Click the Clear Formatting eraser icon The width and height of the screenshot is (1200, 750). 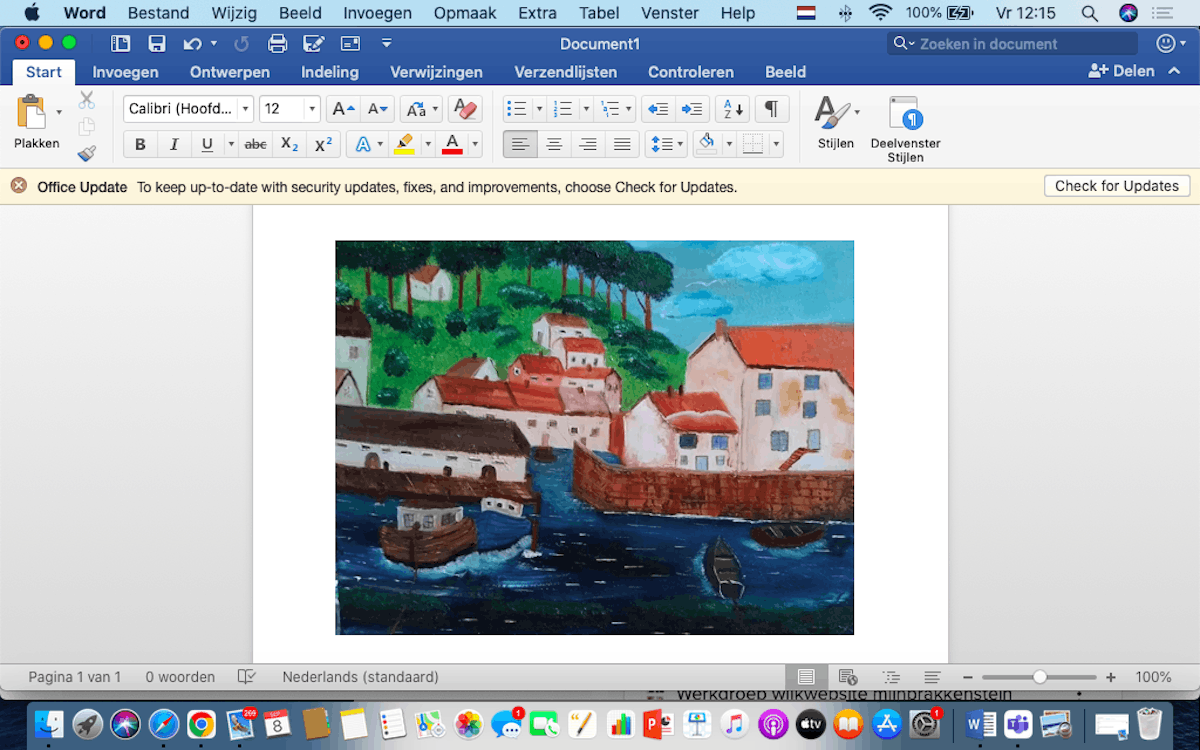(x=463, y=109)
